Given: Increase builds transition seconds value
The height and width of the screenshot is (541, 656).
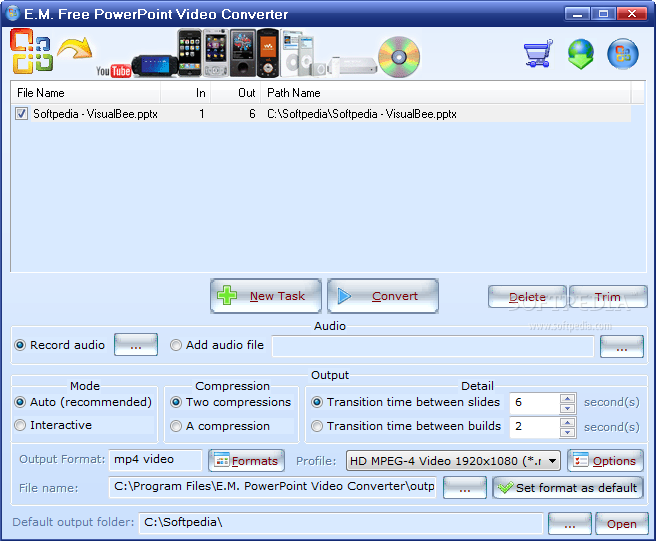Looking at the screenshot, I should click(x=567, y=422).
